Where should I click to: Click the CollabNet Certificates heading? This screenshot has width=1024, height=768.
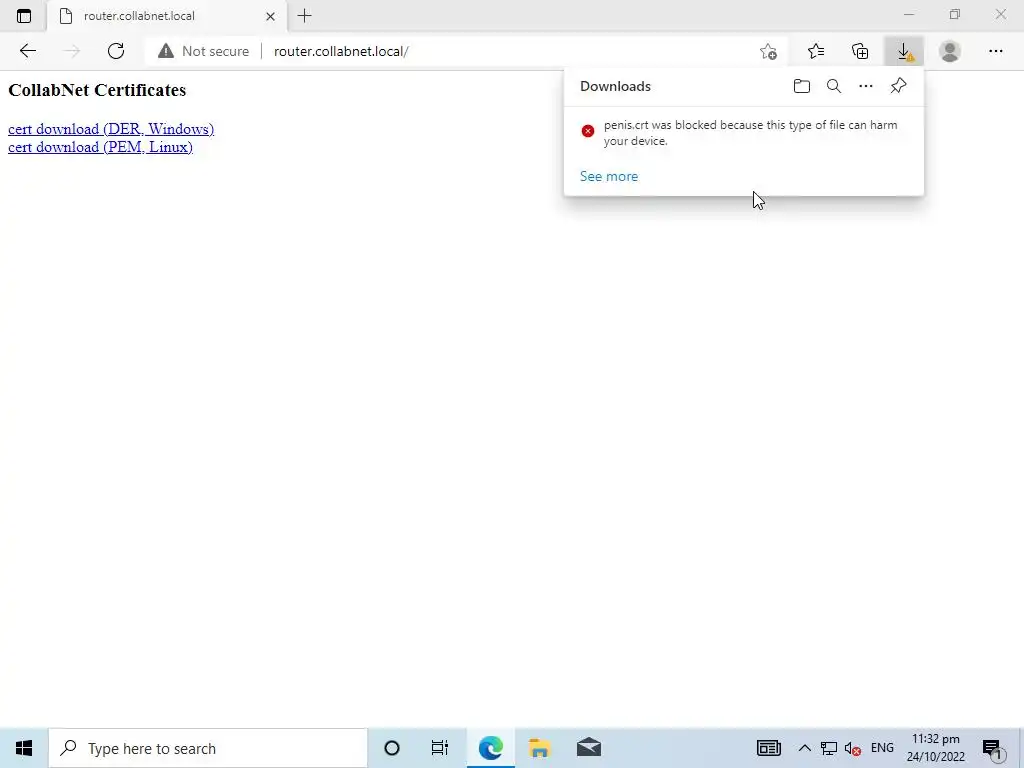(x=97, y=90)
